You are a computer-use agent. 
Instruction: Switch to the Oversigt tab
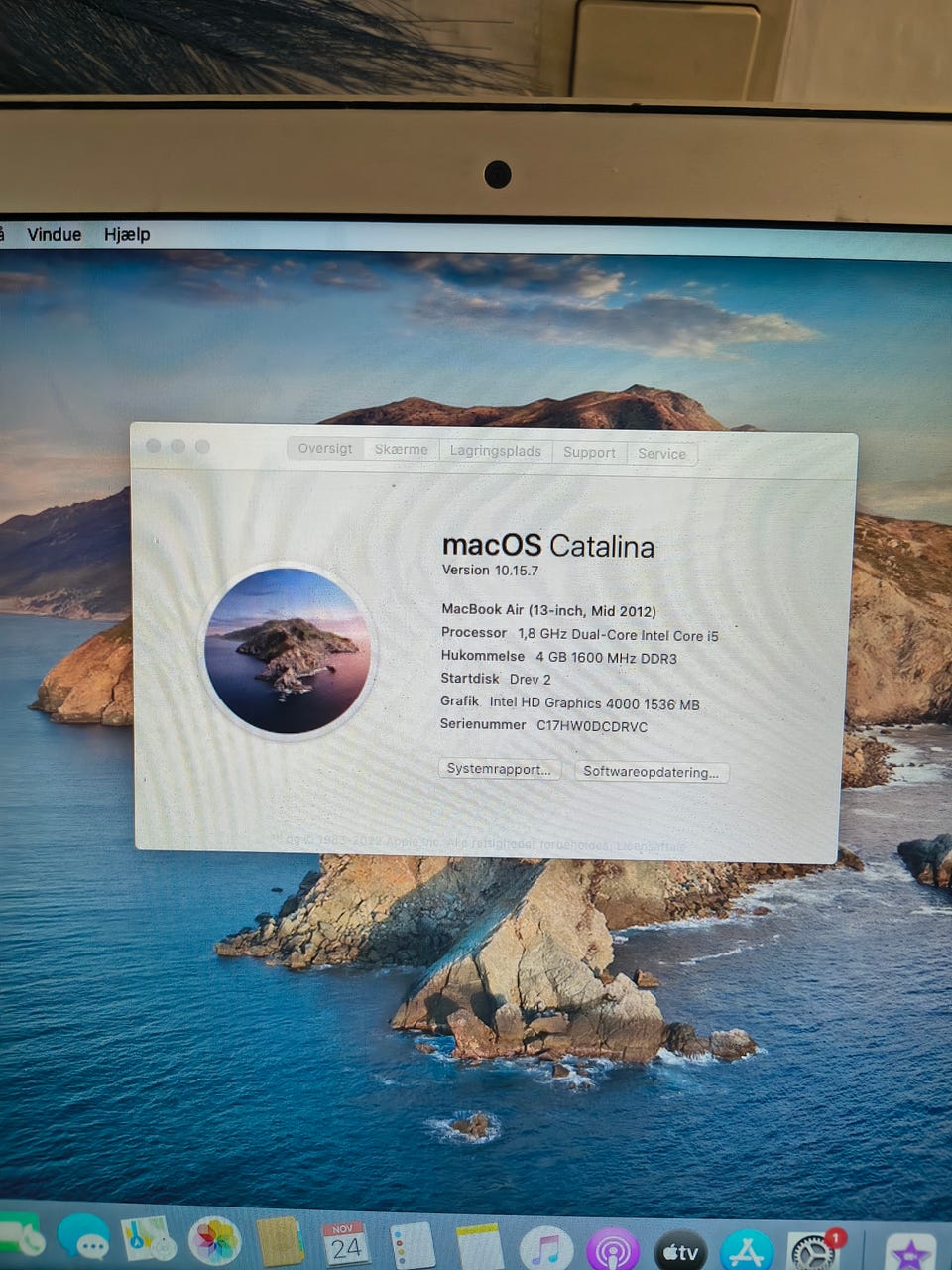click(325, 448)
